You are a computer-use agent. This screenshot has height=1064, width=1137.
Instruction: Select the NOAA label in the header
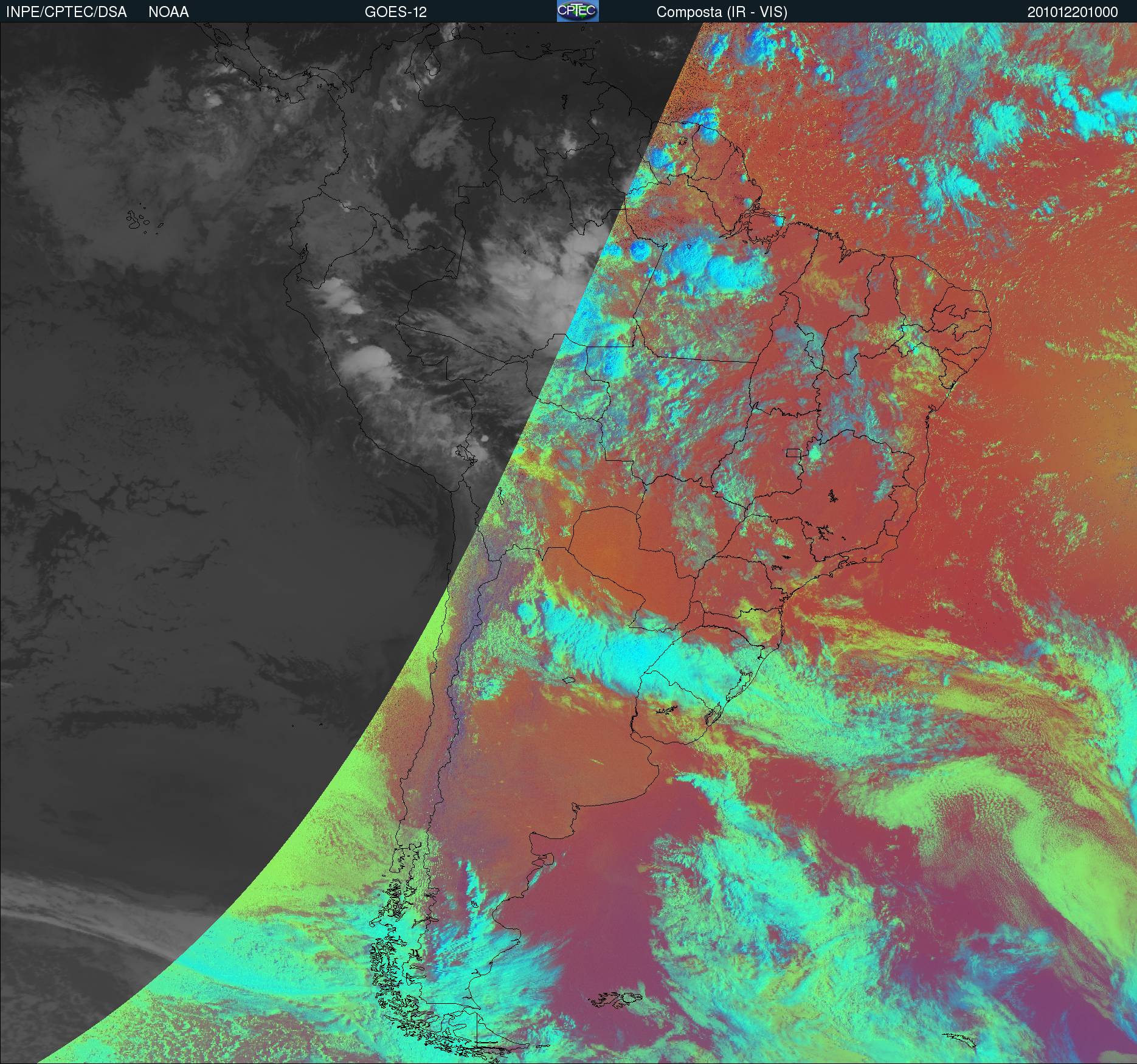click(168, 12)
